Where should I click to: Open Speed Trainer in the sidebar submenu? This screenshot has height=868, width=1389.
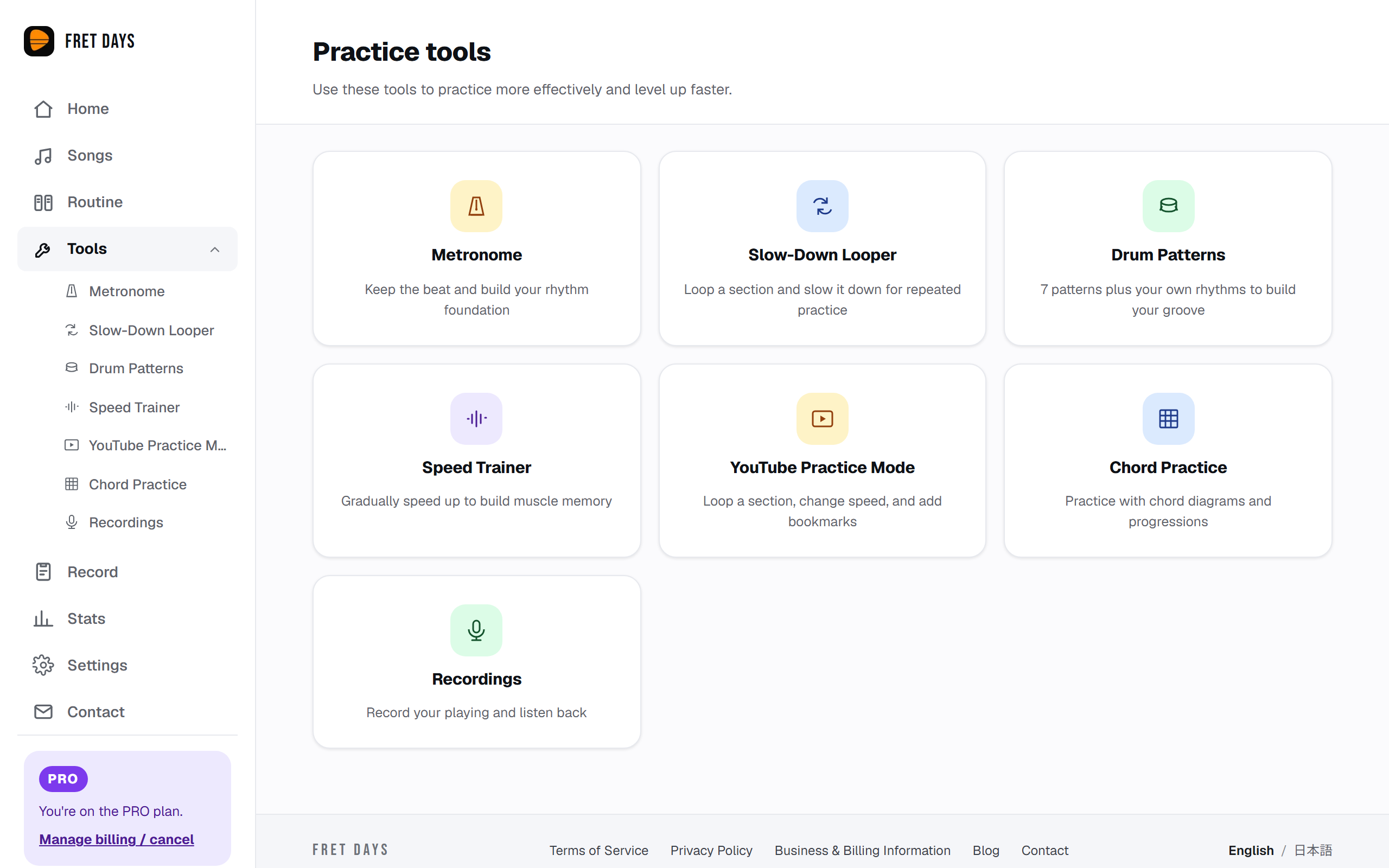click(133, 407)
